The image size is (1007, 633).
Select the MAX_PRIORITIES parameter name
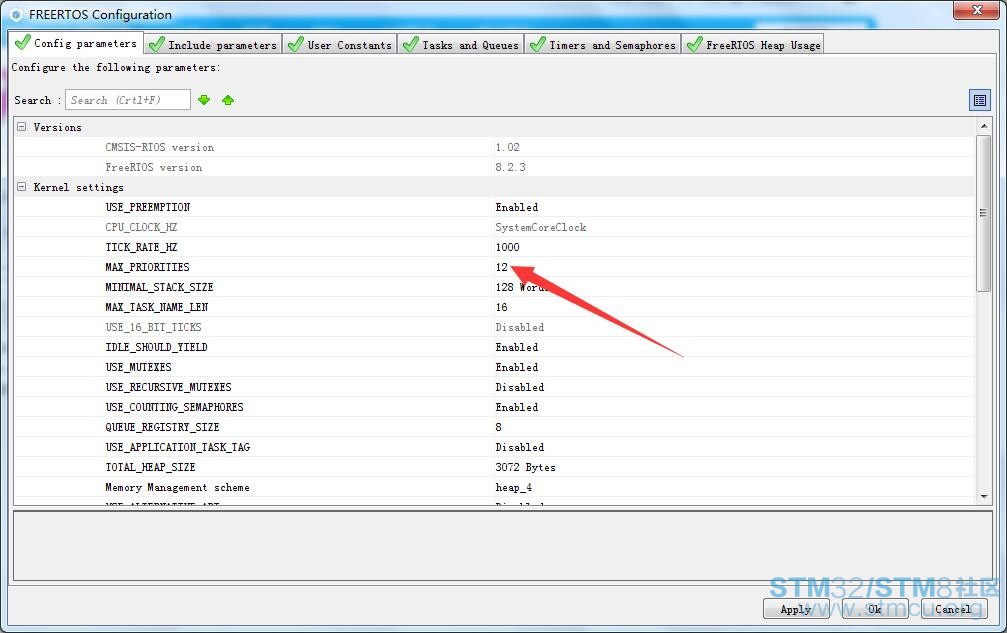[x=147, y=266]
